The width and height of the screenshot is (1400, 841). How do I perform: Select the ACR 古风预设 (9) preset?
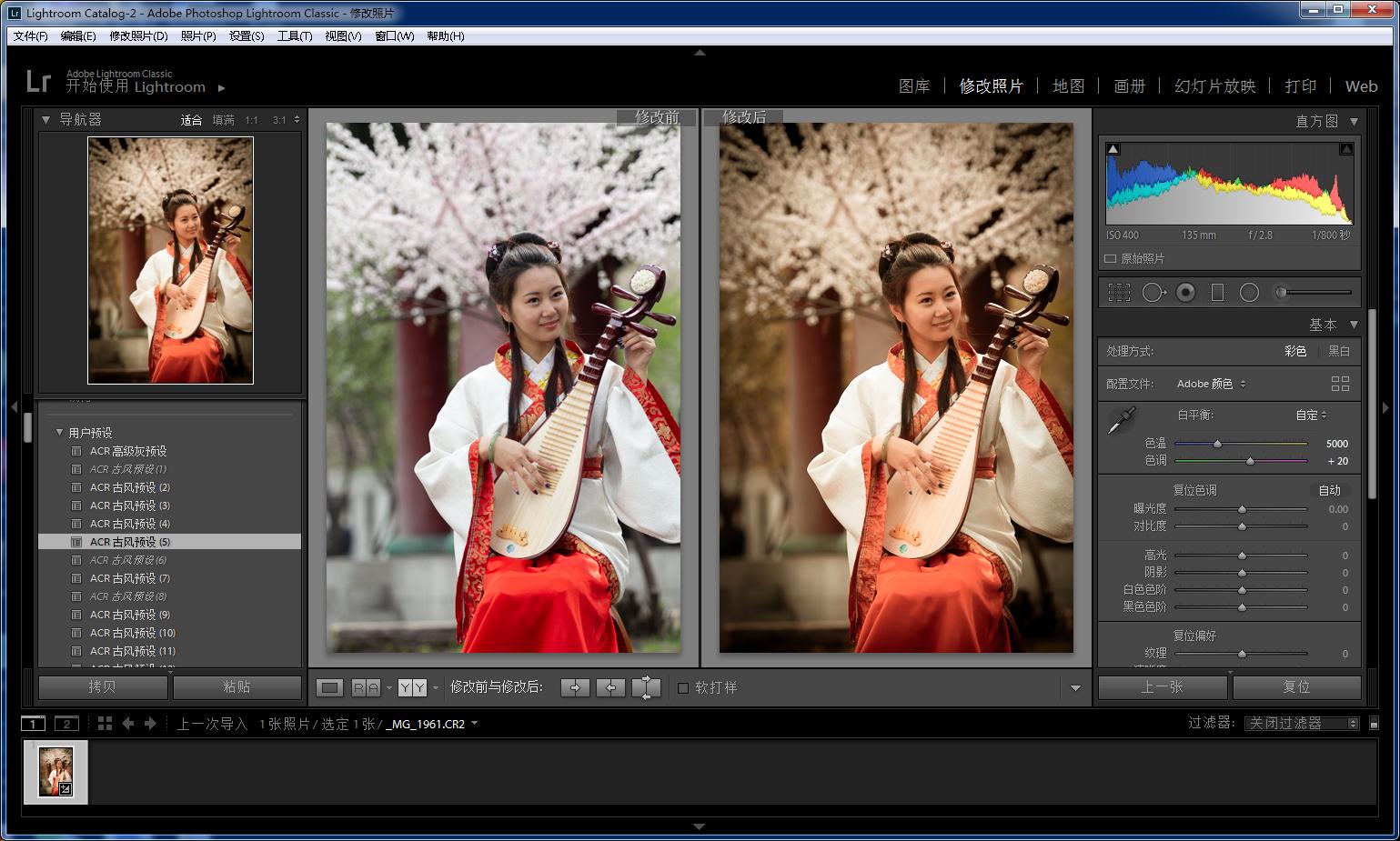pyautogui.click(x=129, y=614)
